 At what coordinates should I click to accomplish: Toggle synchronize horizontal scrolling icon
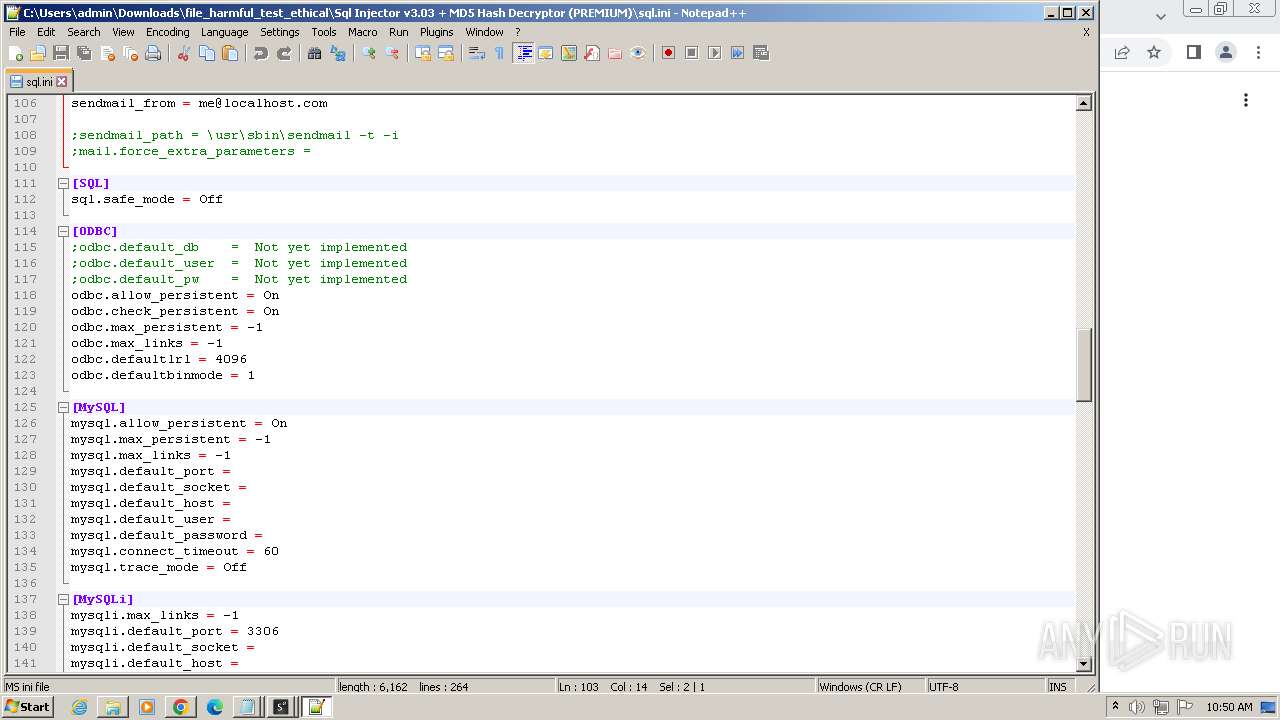point(446,53)
